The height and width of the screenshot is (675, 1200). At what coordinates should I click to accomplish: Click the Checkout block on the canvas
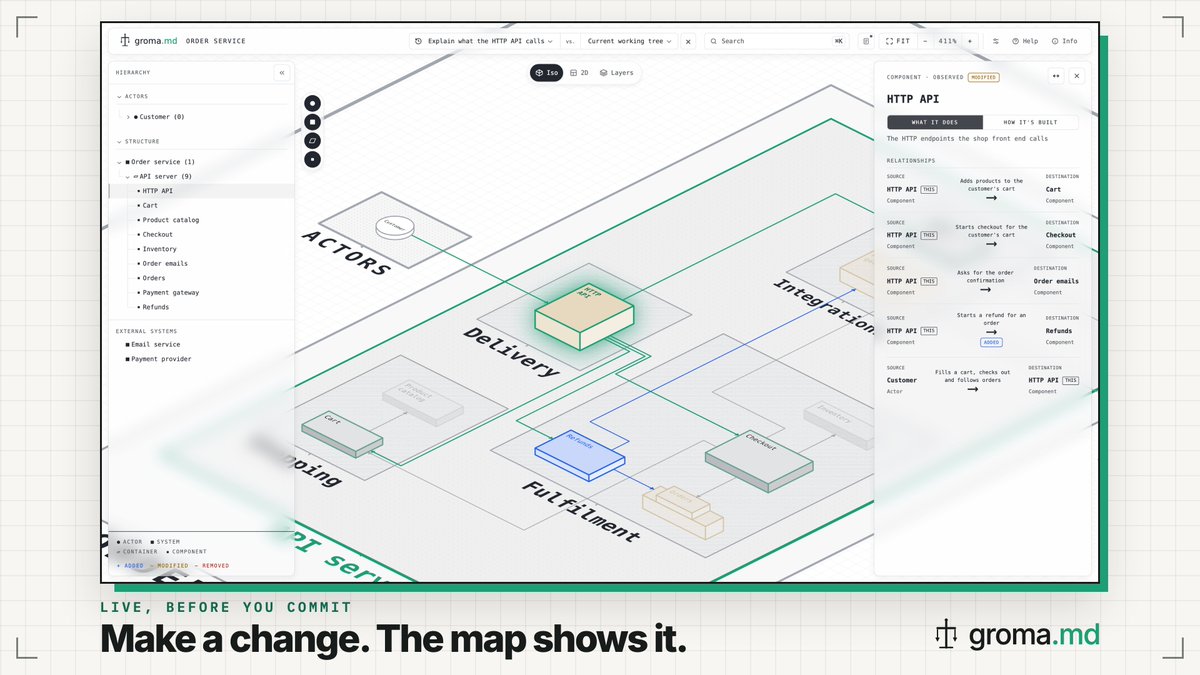(x=758, y=460)
